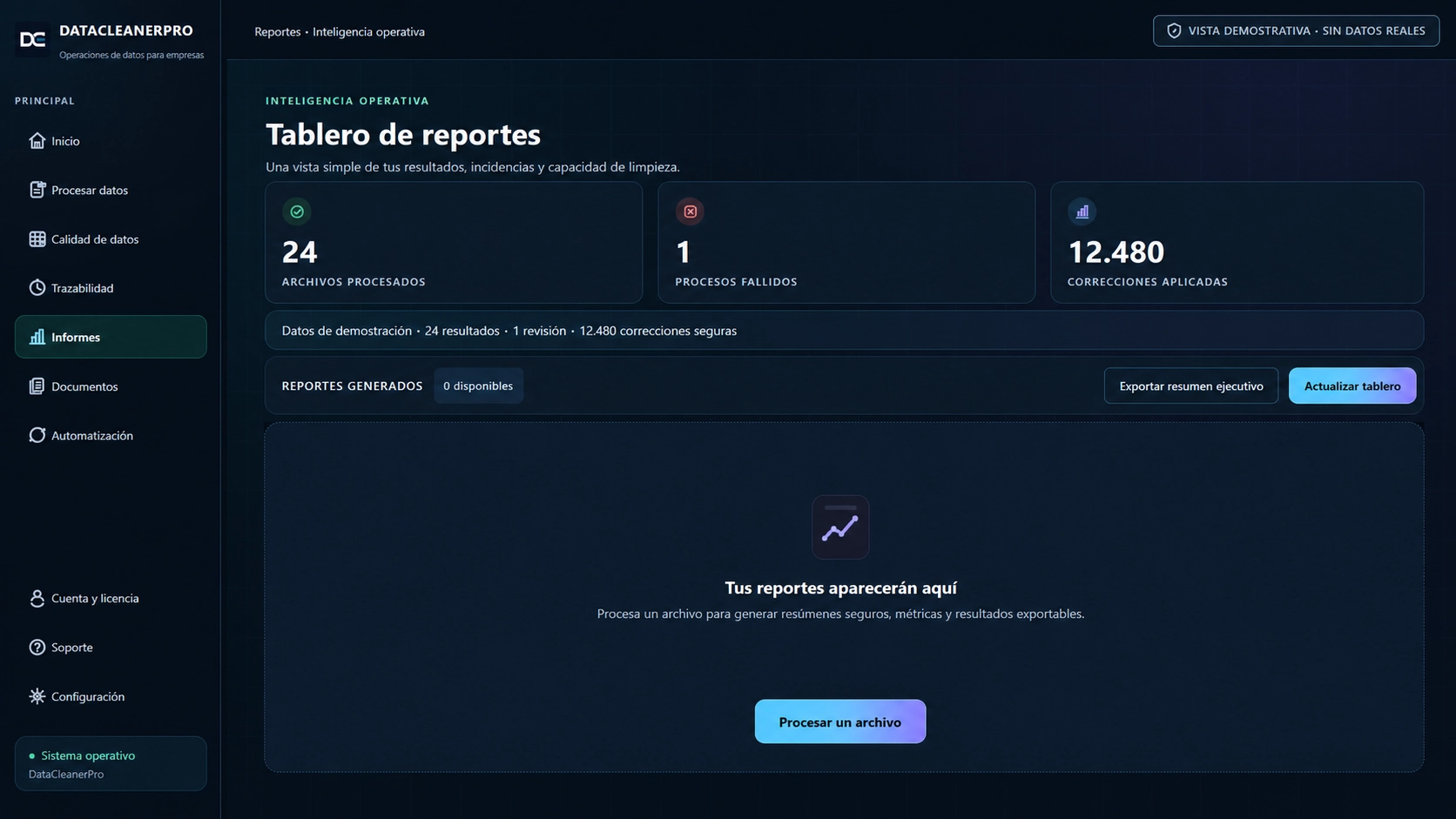Click the green check icon above Archivos procesados
The width and height of the screenshot is (1456, 819).
297,211
